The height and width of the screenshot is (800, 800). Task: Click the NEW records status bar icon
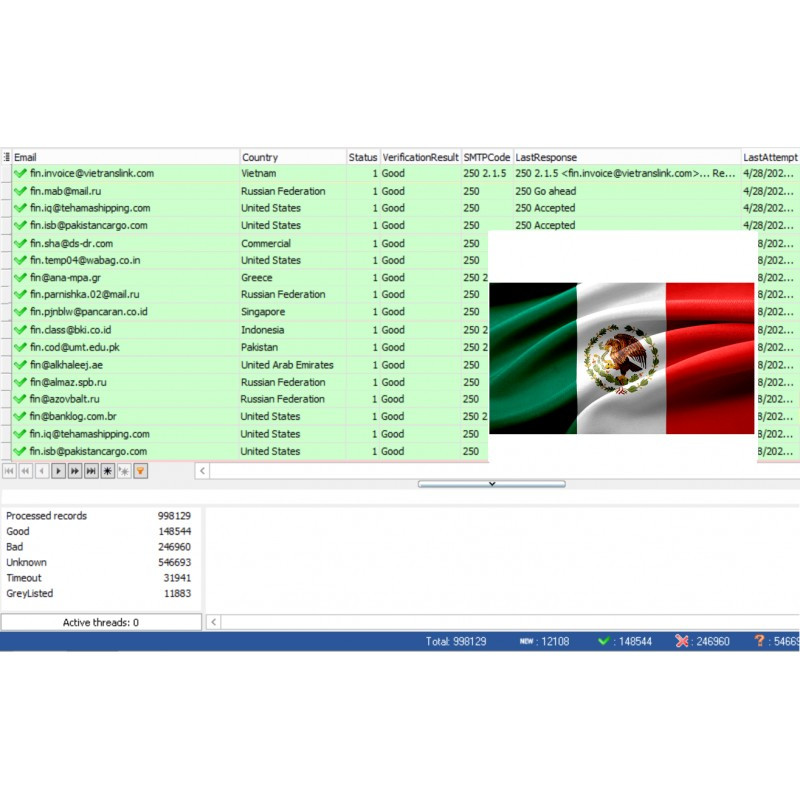click(526, 641)
